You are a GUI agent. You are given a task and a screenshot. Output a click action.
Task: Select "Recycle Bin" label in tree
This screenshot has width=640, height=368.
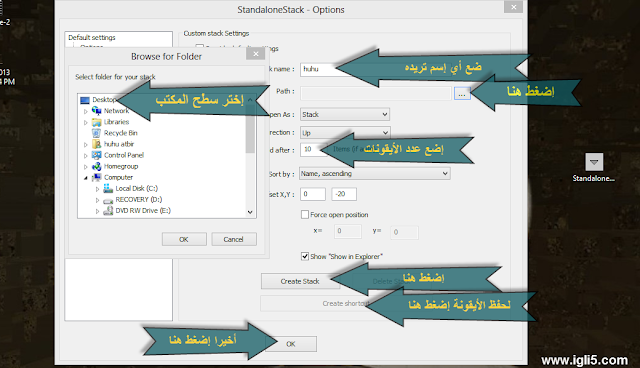(x=120, y=133)
